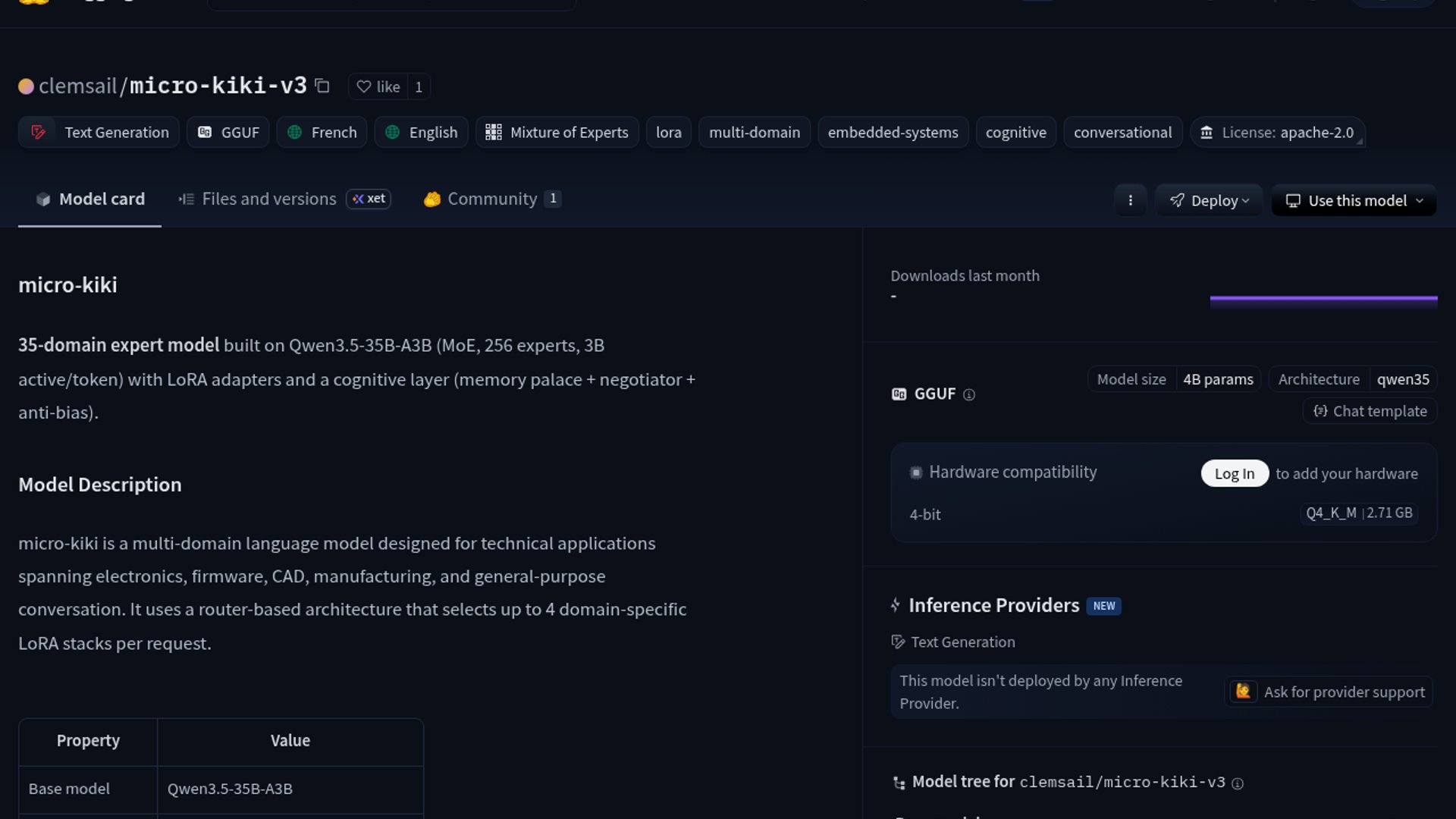The width and height of the screenshot is (1456, 819).
Task: Open the three-dot more options menu
Action: (x=1130, y=200)
